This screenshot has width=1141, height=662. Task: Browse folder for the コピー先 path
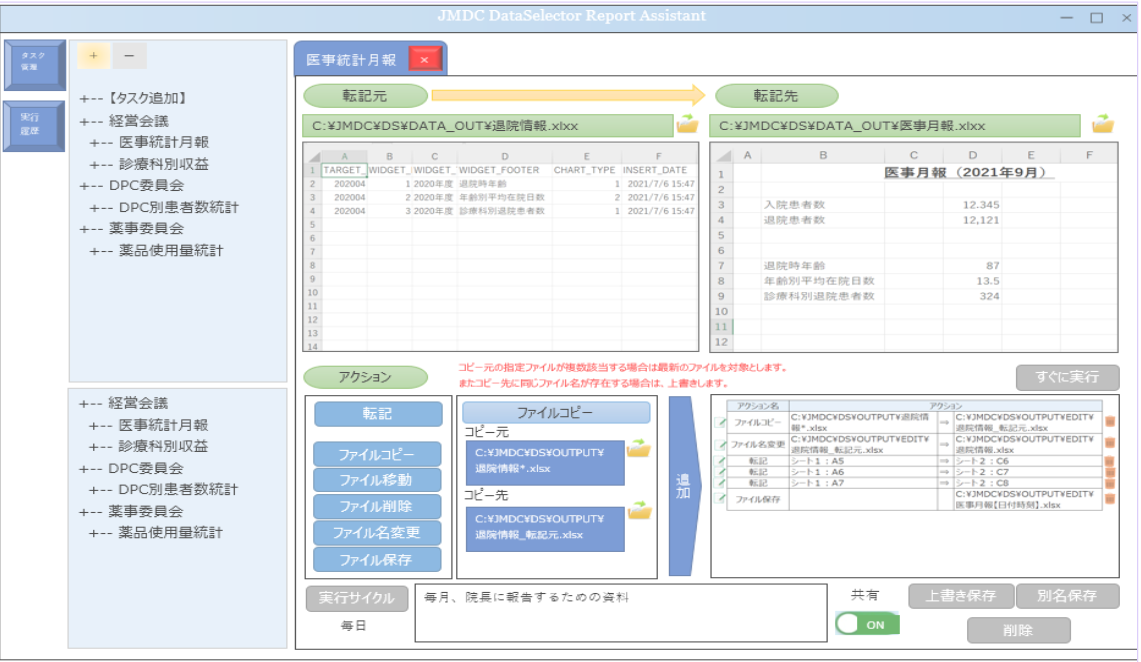(x=640, y=511)
